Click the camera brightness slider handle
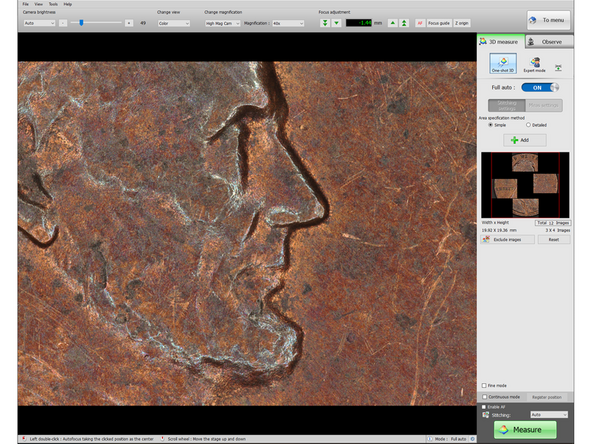Viewport: 592px width, 444px height. click(x=81, y=23)
